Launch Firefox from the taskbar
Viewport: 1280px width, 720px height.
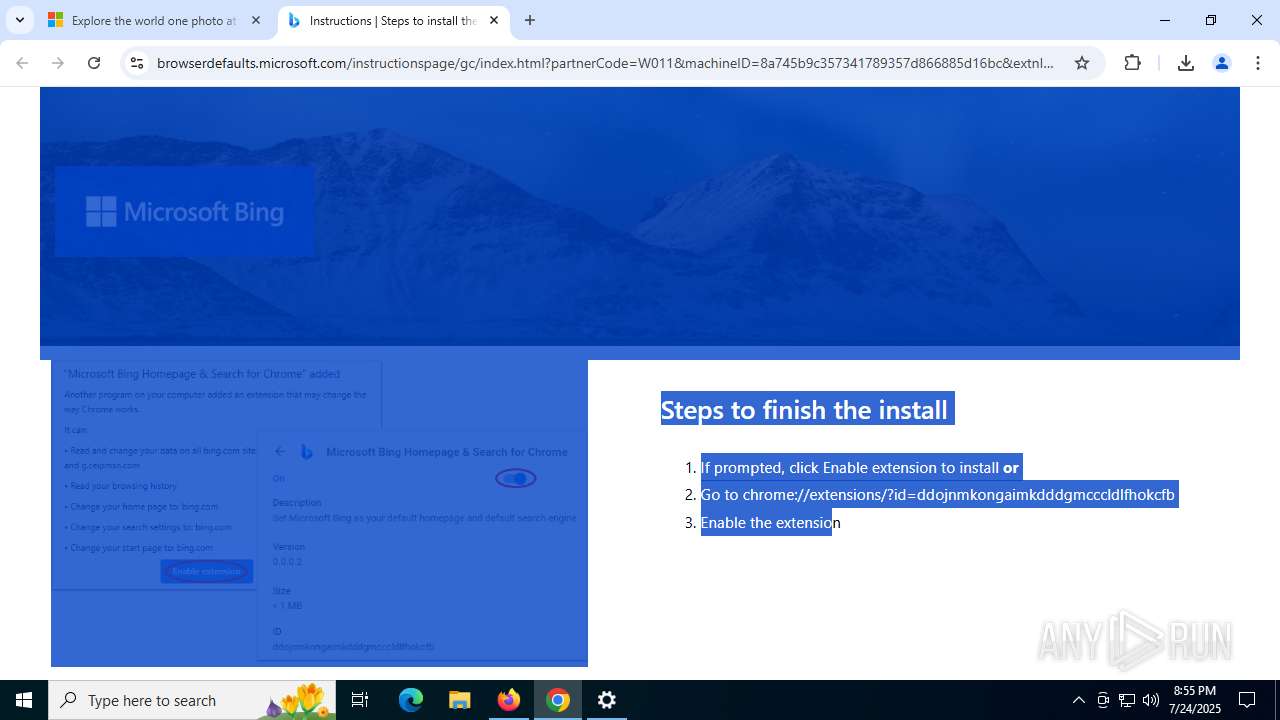509,700
